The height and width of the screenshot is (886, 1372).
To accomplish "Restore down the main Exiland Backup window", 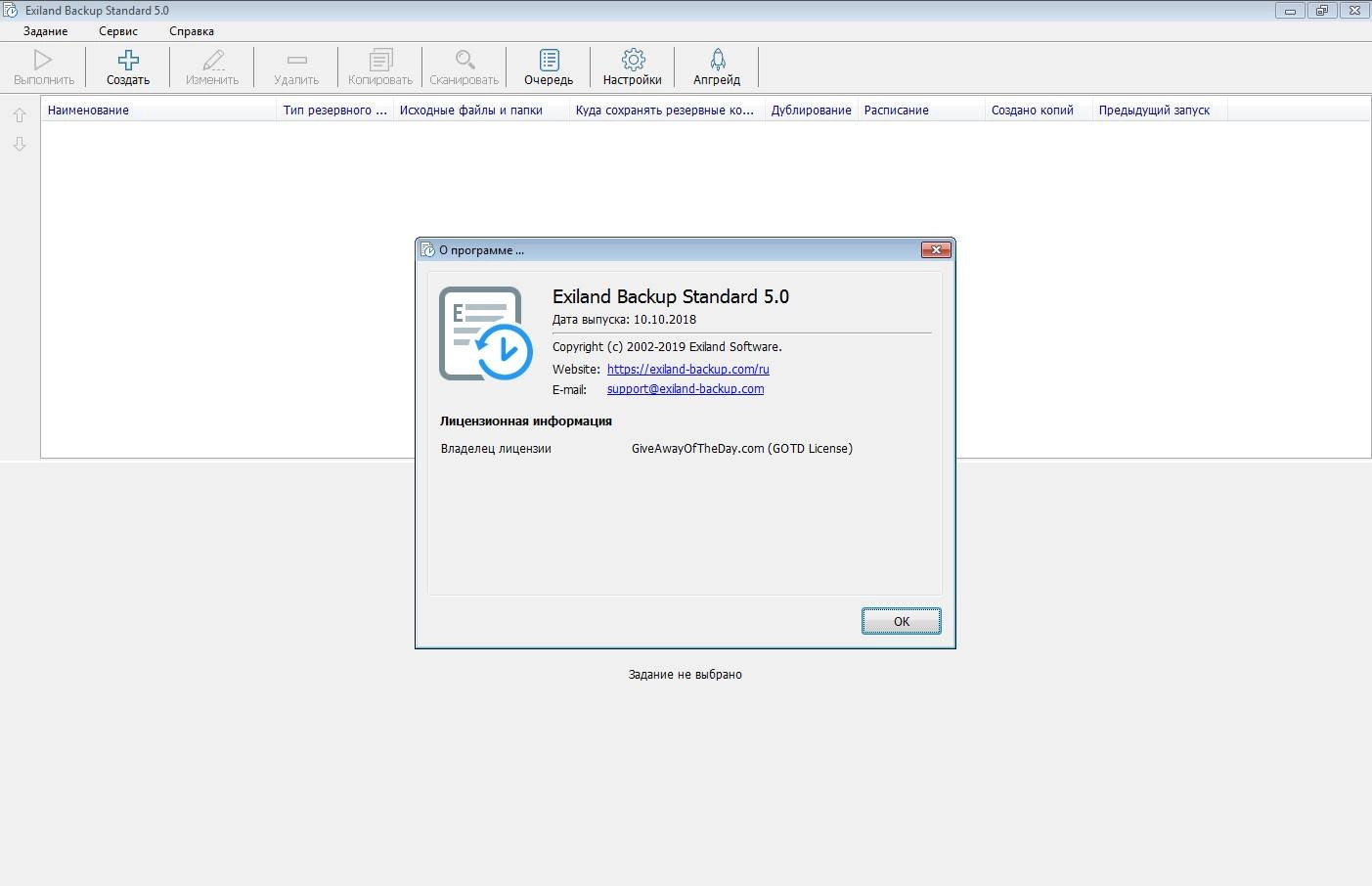I will (1322, 11).
